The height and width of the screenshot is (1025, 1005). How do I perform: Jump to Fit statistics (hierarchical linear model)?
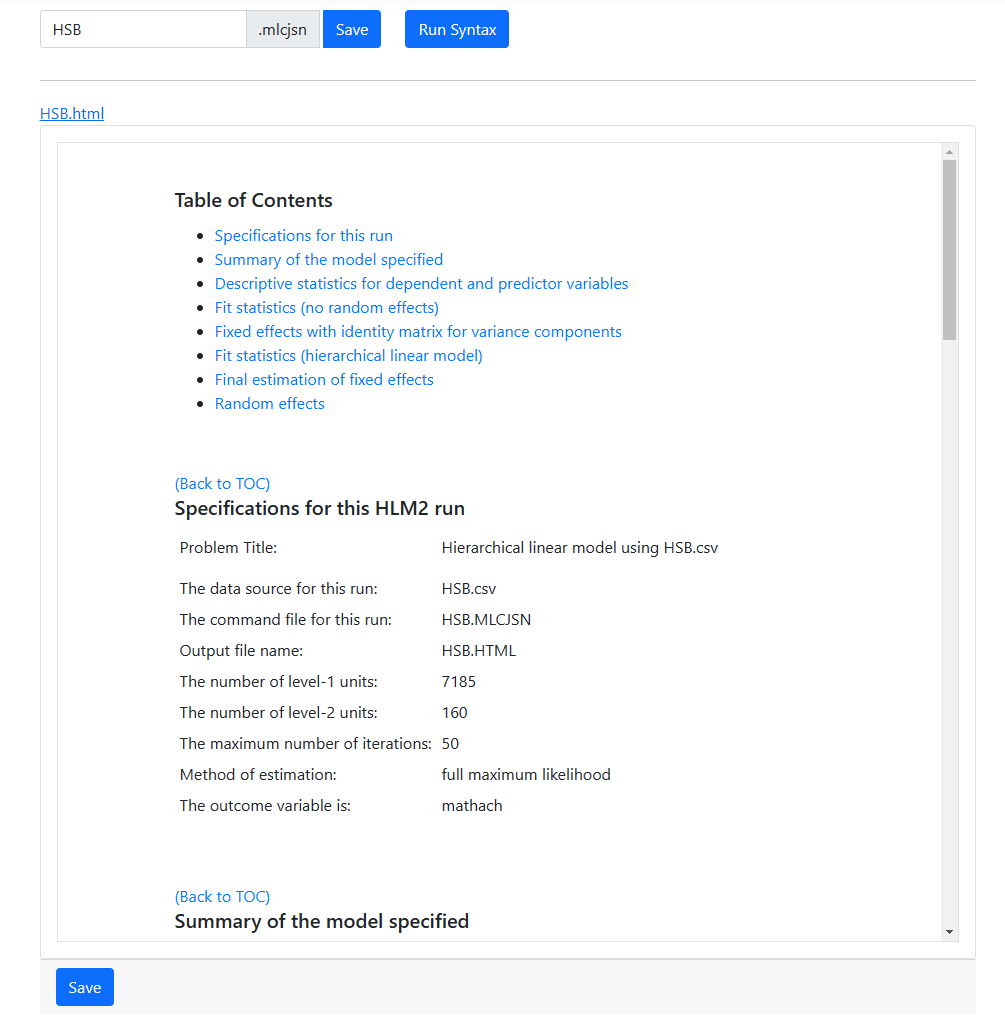[x=348, y=356]
